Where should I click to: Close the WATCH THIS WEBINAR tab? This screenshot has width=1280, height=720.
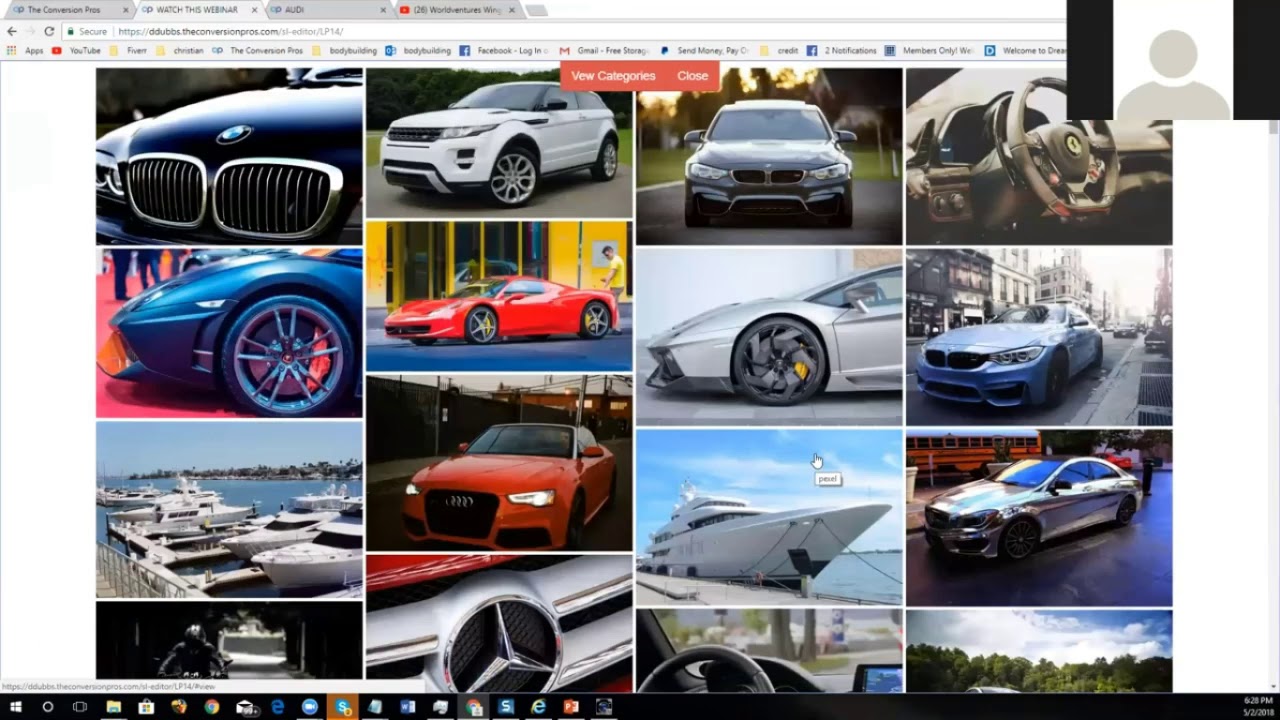[254, 10]
